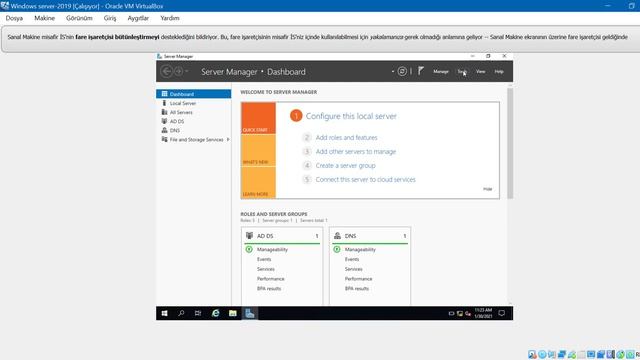Select Dashboard in the sidebar
The image size is (640, 360).
pos(193,94)
